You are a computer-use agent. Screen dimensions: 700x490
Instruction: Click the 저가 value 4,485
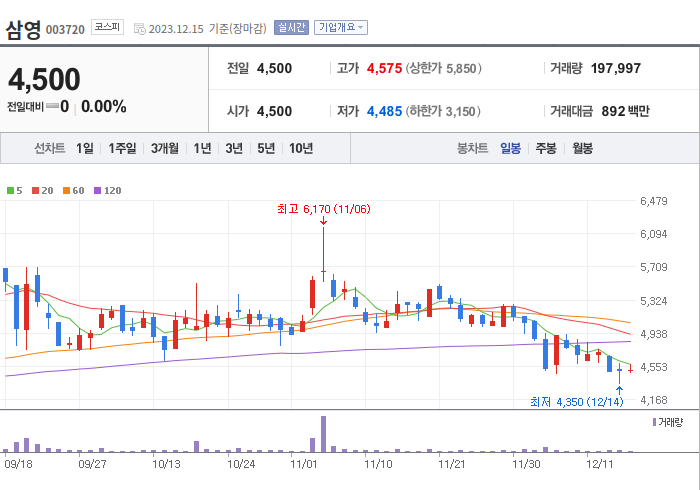pyautogui.click(x=384, y=111)
